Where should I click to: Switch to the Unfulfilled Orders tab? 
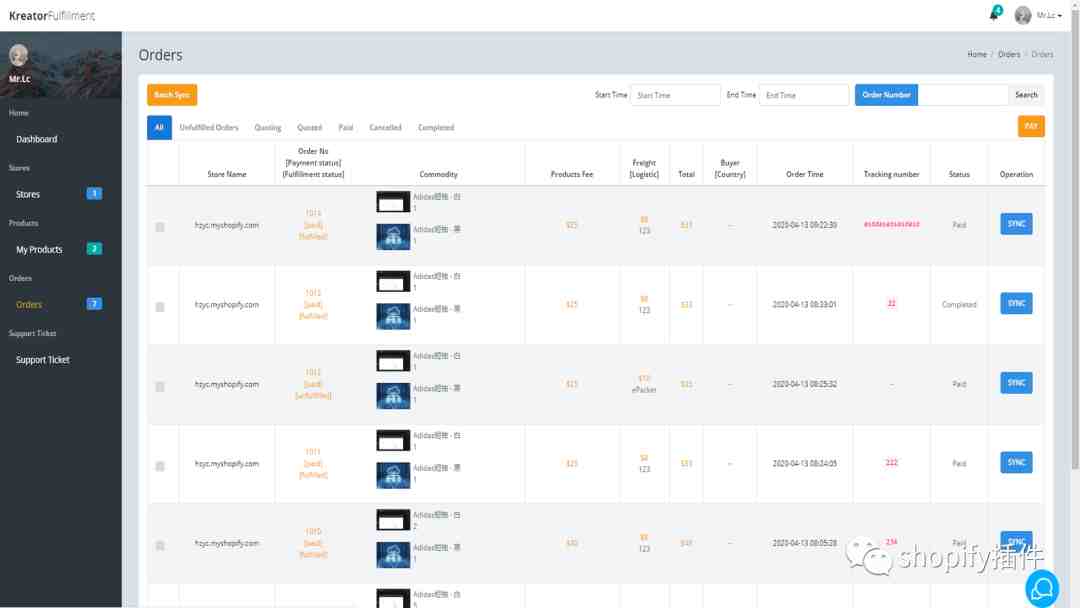click(209, 128)
